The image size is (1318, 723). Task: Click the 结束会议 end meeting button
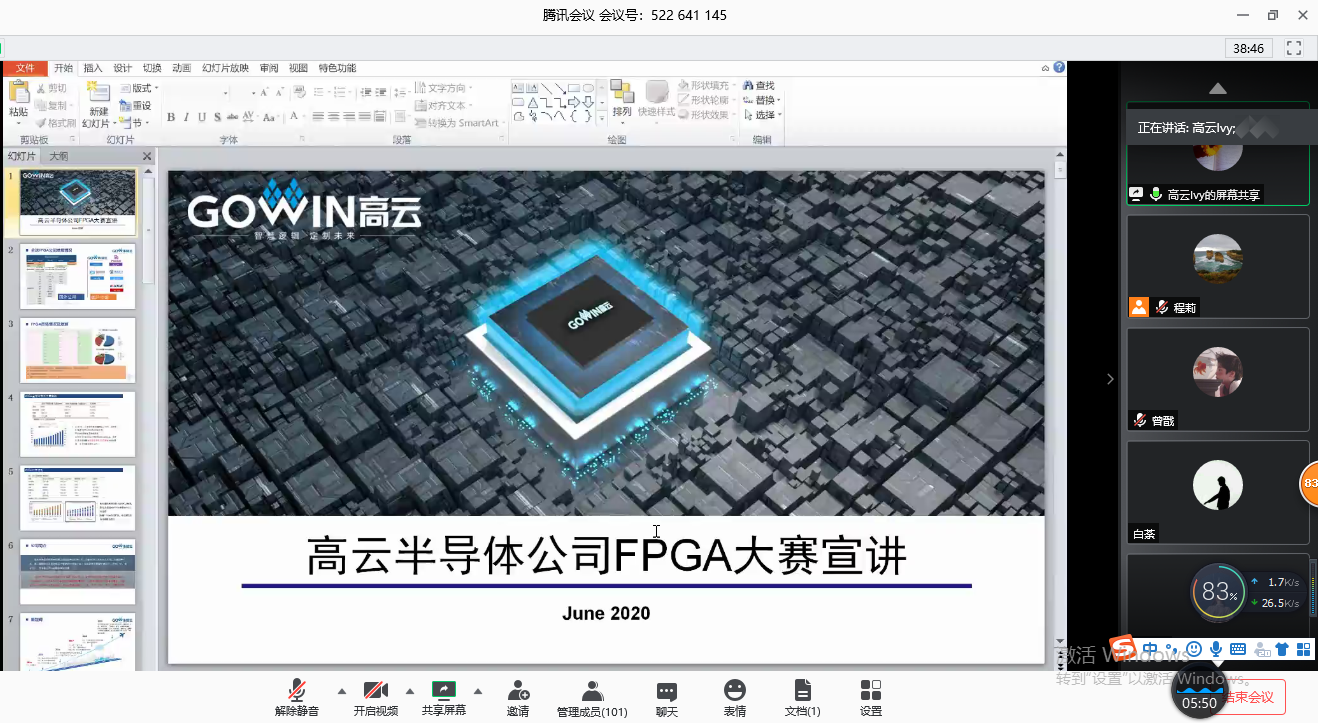1252,697
